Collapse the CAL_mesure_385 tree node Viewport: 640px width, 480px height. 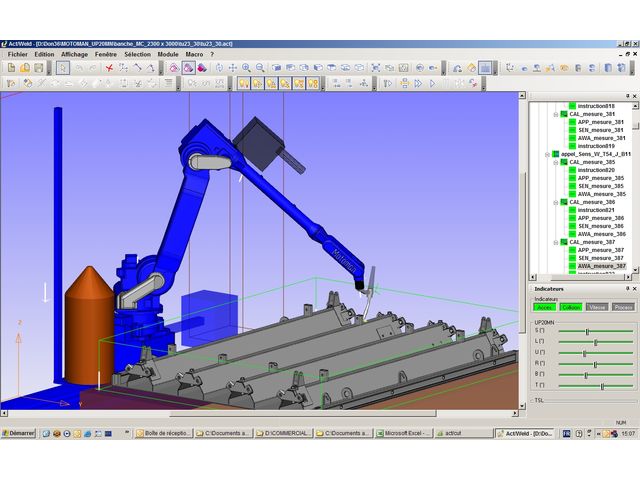(555, 162)
